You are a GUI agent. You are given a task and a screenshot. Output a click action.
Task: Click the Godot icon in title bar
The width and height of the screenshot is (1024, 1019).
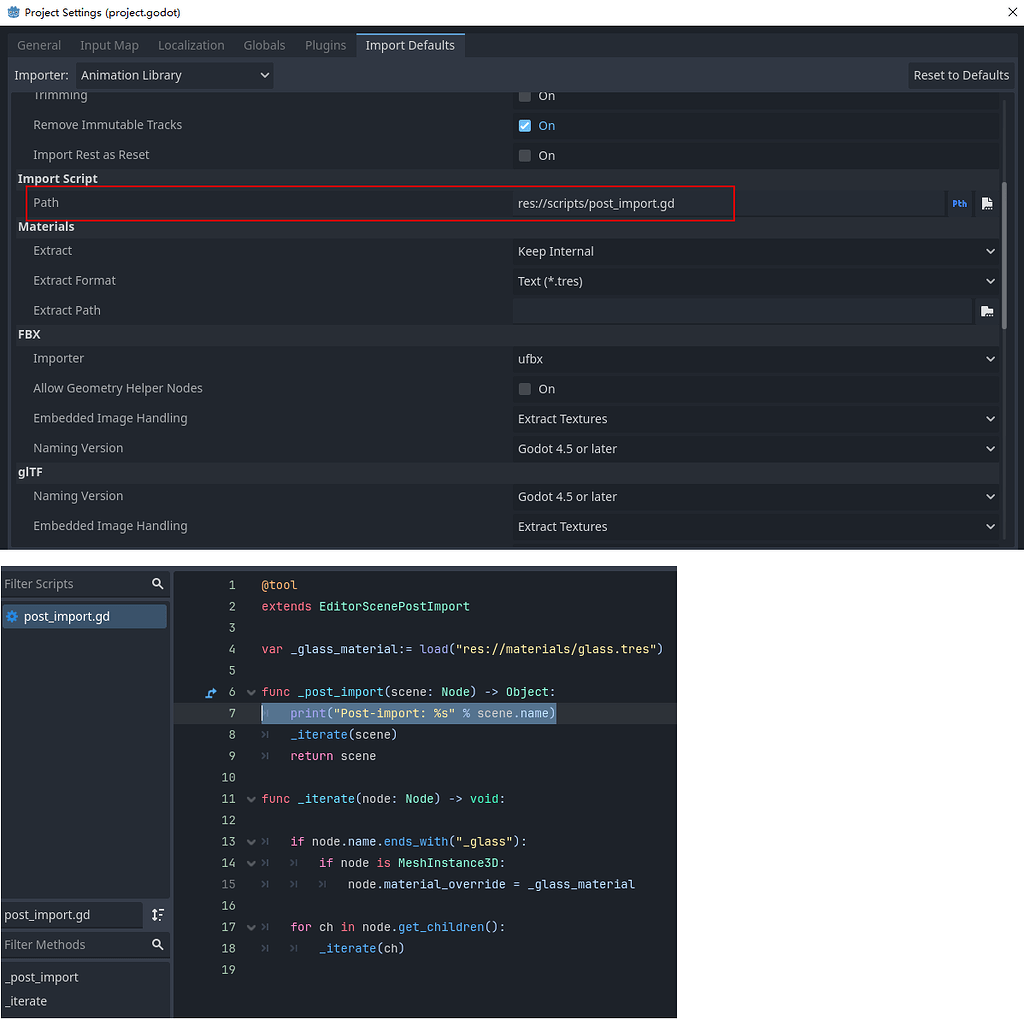click(13, 12)
